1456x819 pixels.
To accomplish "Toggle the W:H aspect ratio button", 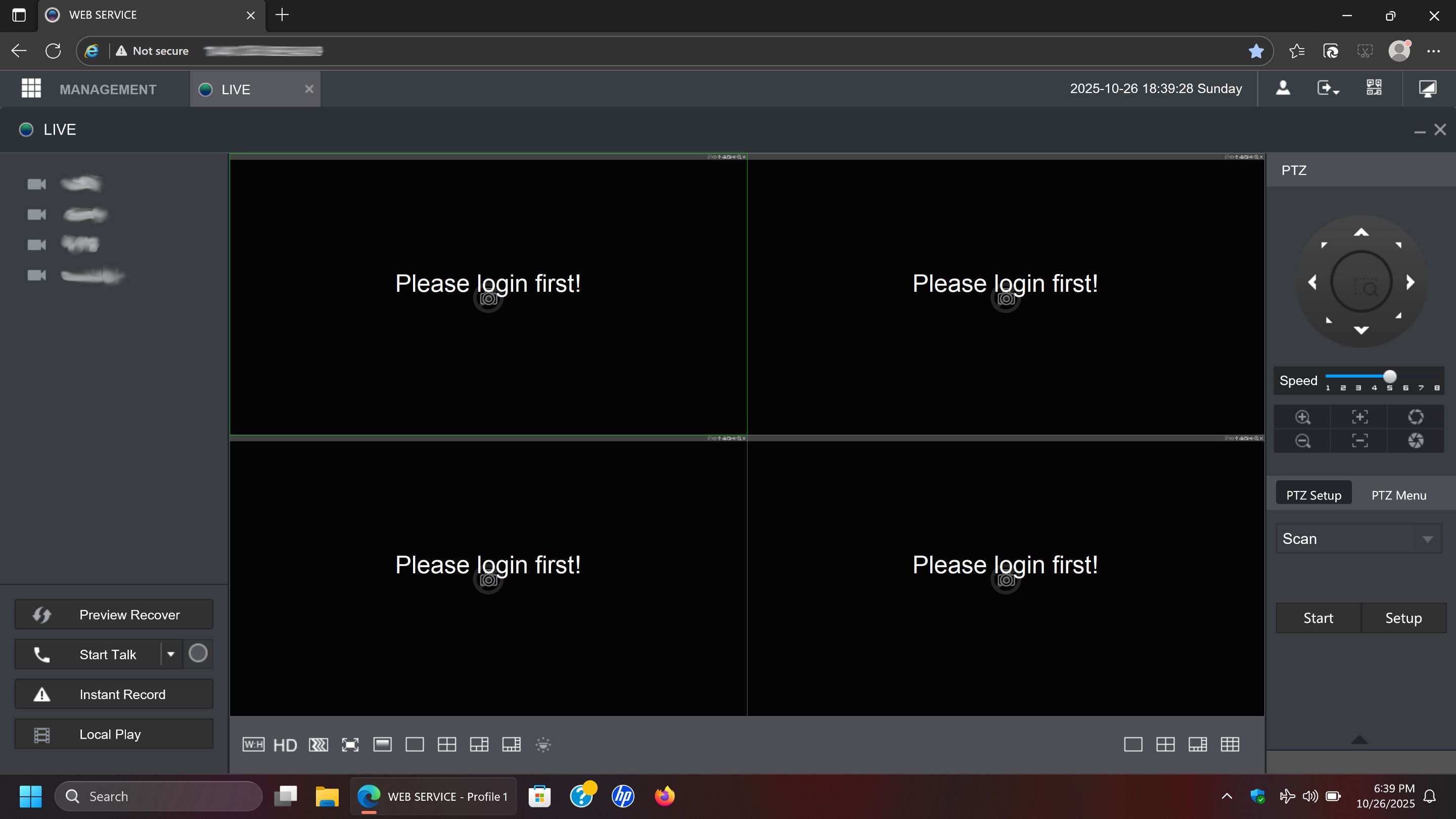I will [253, 744].
